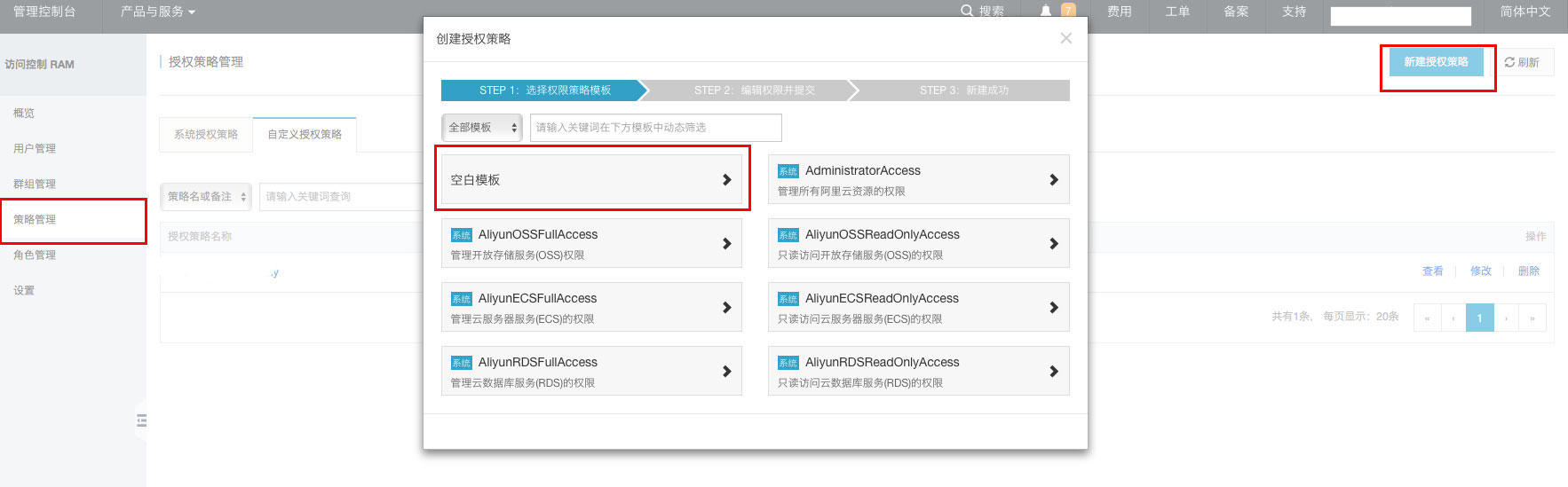Click pagination last page » button
The height and width of the screenshot is (487, 1568).
[x=1532, y=318]
